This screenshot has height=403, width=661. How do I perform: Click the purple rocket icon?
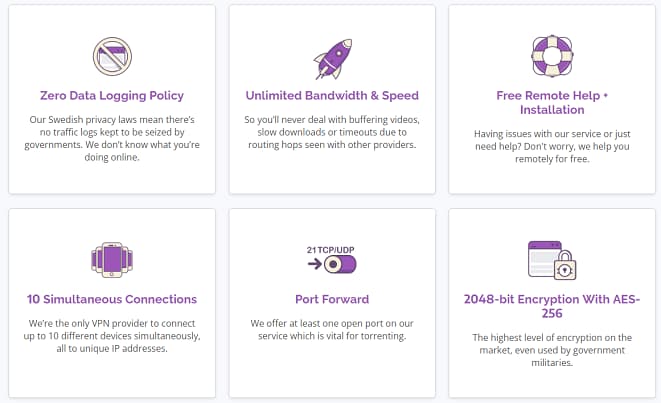[x=331, y=56]
